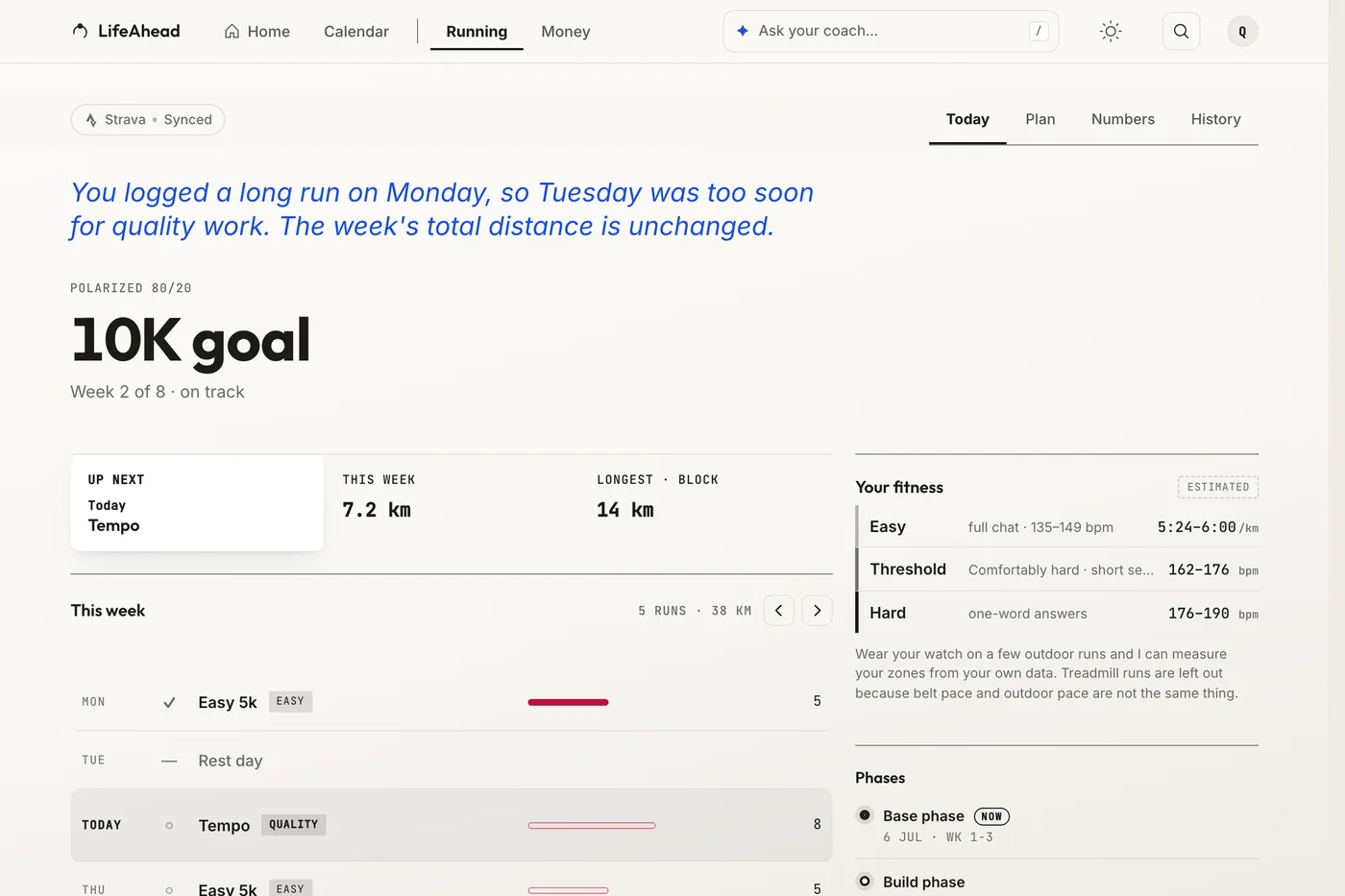Click the LifeAhead logo icon
This screenshot has height=896, width=1345.
click(x=81, y=31)
